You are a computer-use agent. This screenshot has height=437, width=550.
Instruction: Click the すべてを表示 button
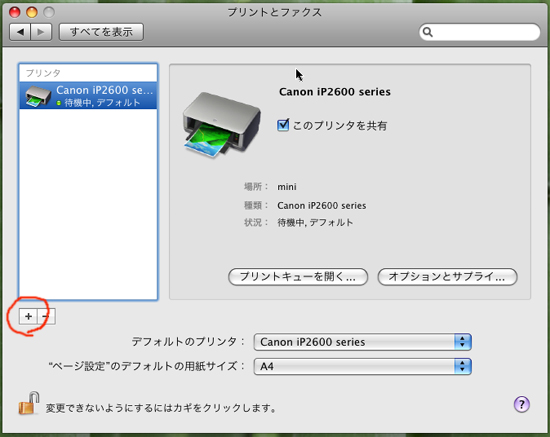click(101, 32)
